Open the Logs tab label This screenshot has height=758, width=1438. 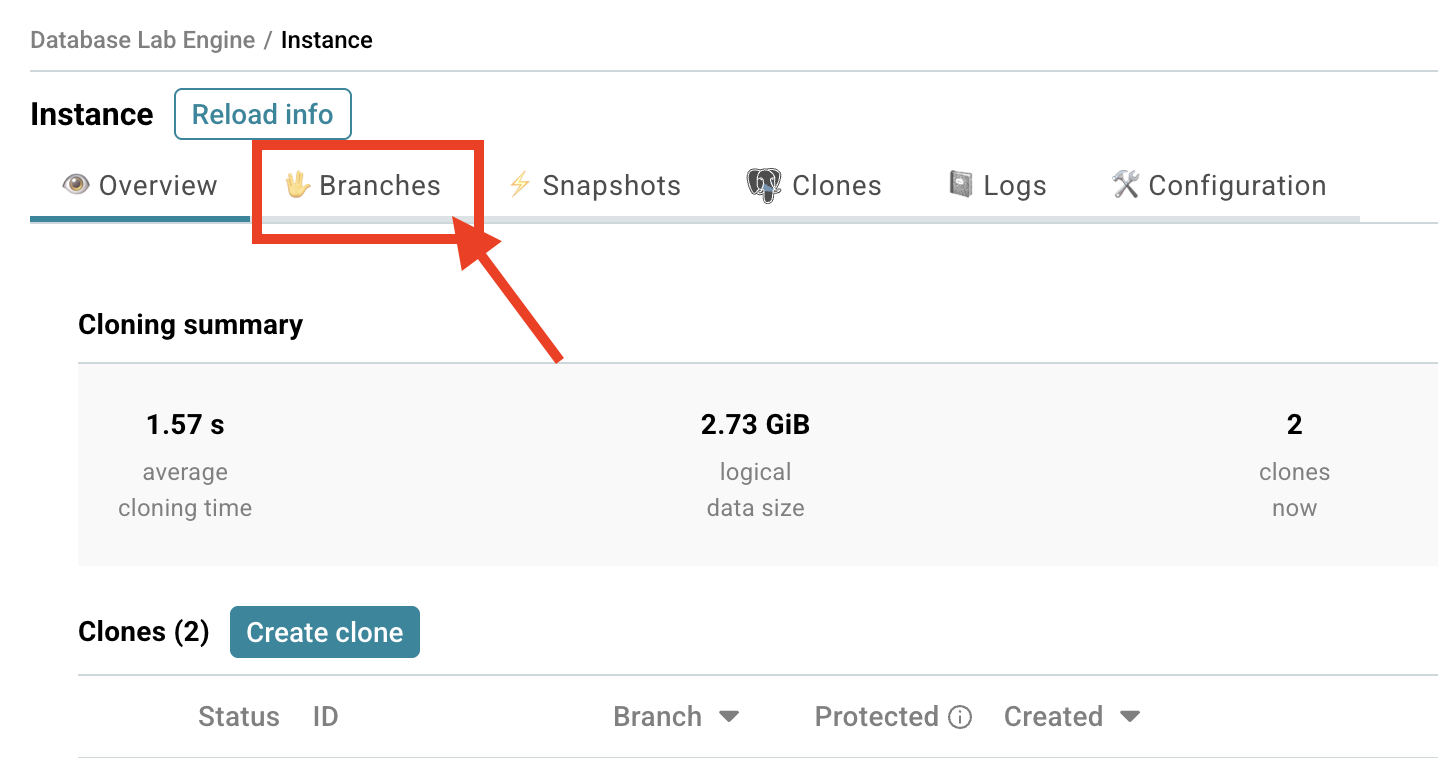pyautogui.click(x=1014, y=186)
